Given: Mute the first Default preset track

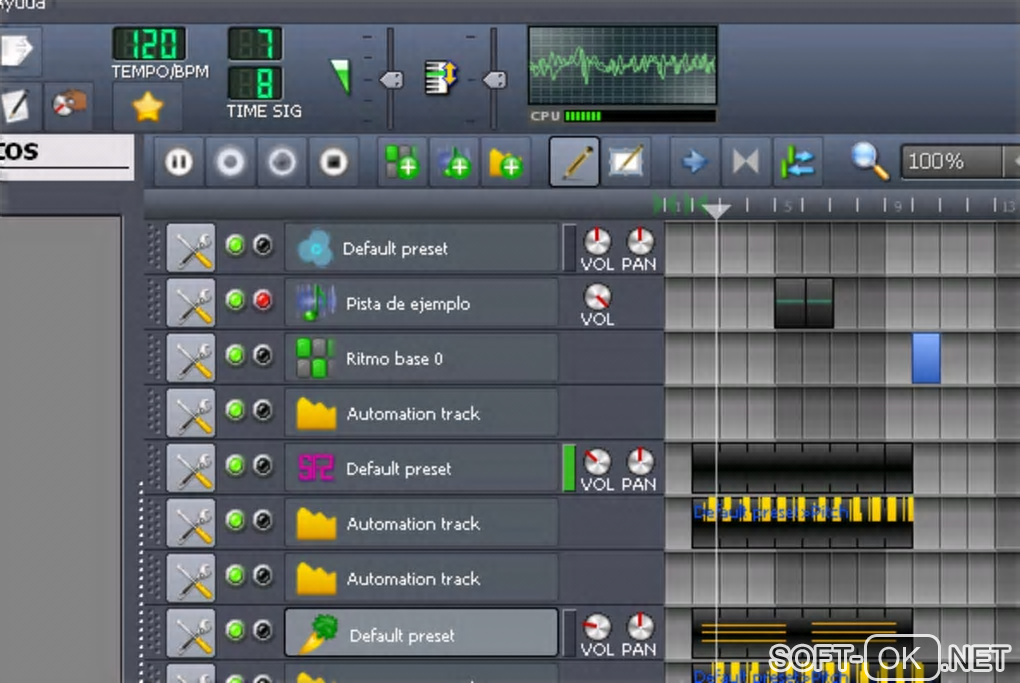Looking at the screenshot, I should coord(235,245).
